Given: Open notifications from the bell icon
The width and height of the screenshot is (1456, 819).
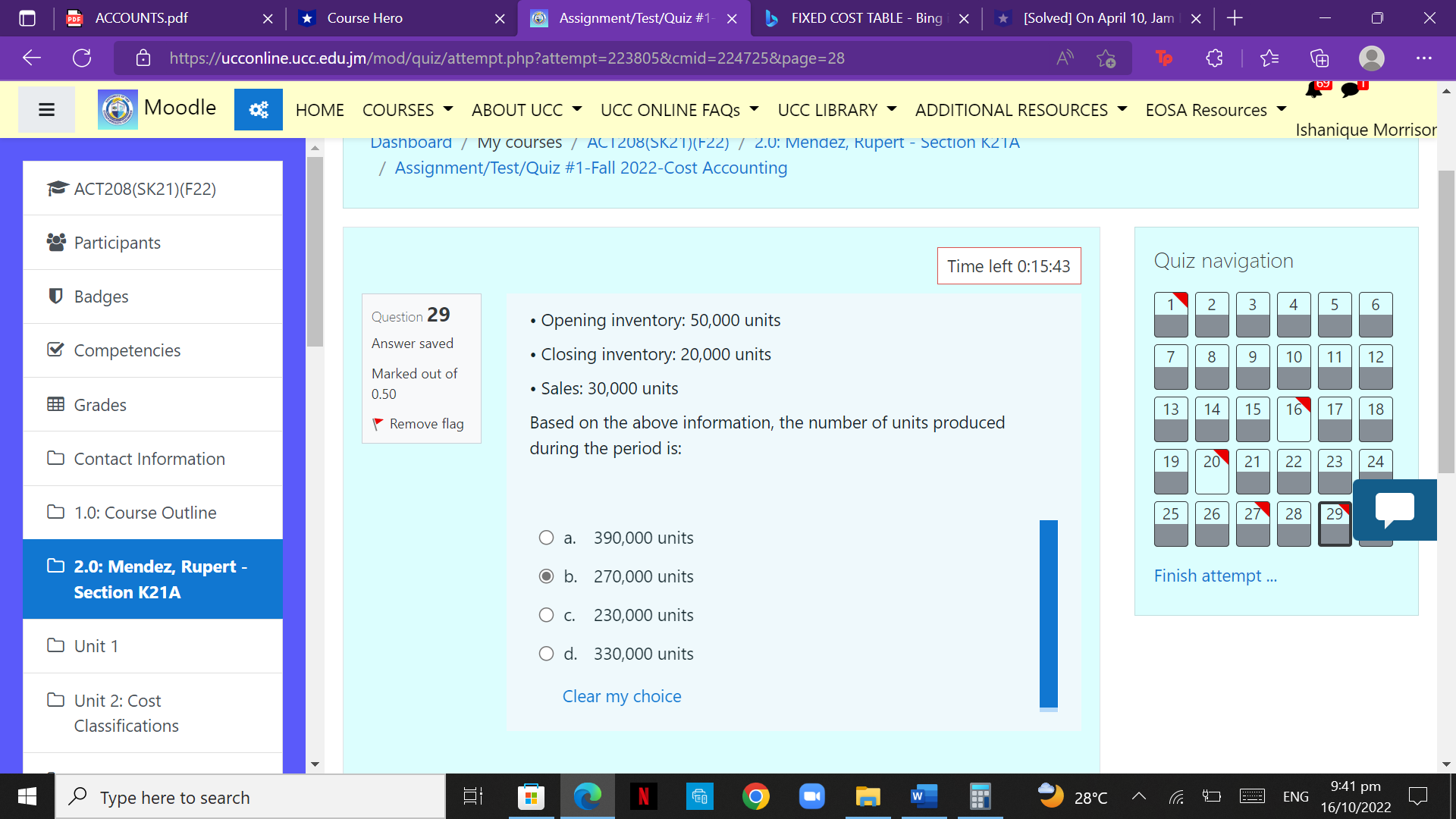Looking at the screenshot, I should (1314, 89).
